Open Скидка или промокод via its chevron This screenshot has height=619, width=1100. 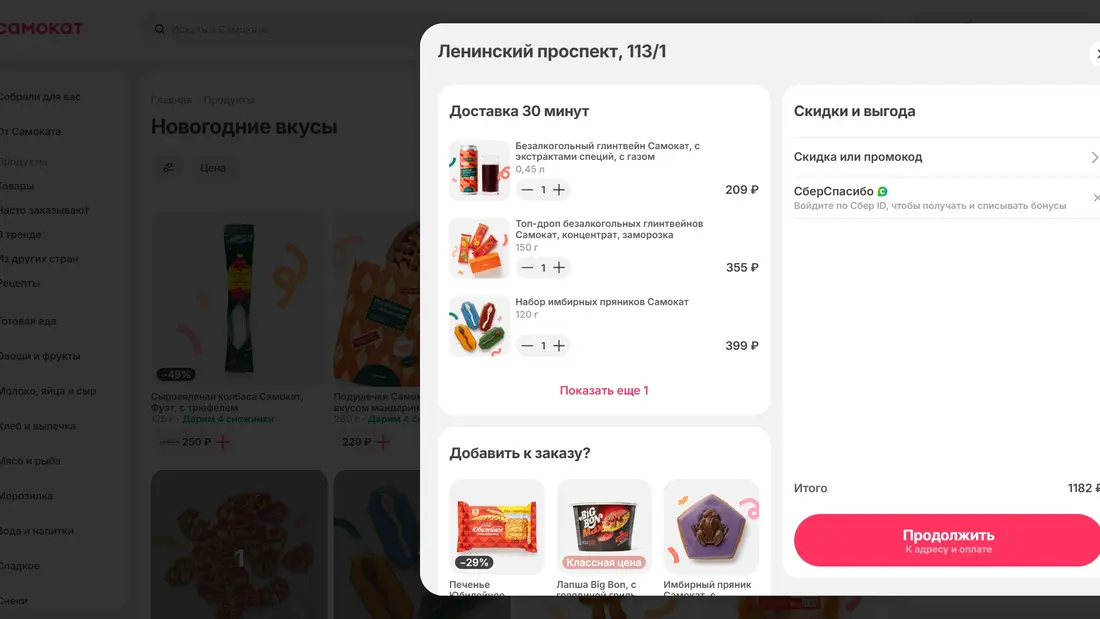point(1095,157)
